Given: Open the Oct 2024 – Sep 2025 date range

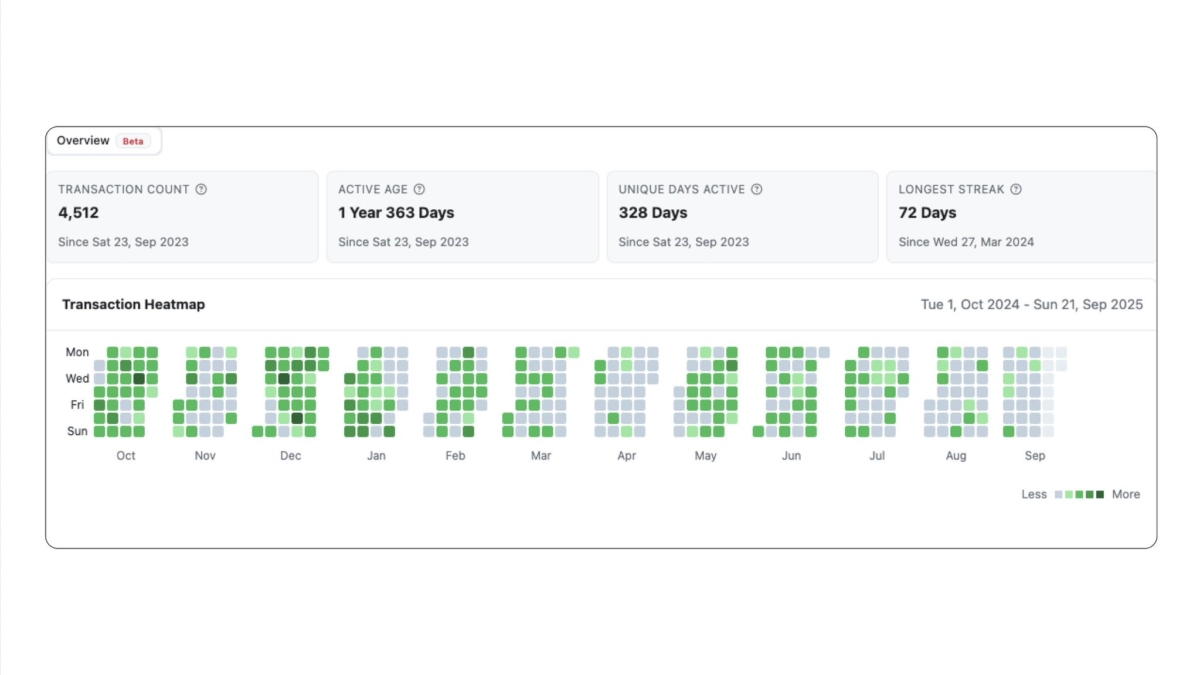Looking at the screenshot, I should point(1029,304).
